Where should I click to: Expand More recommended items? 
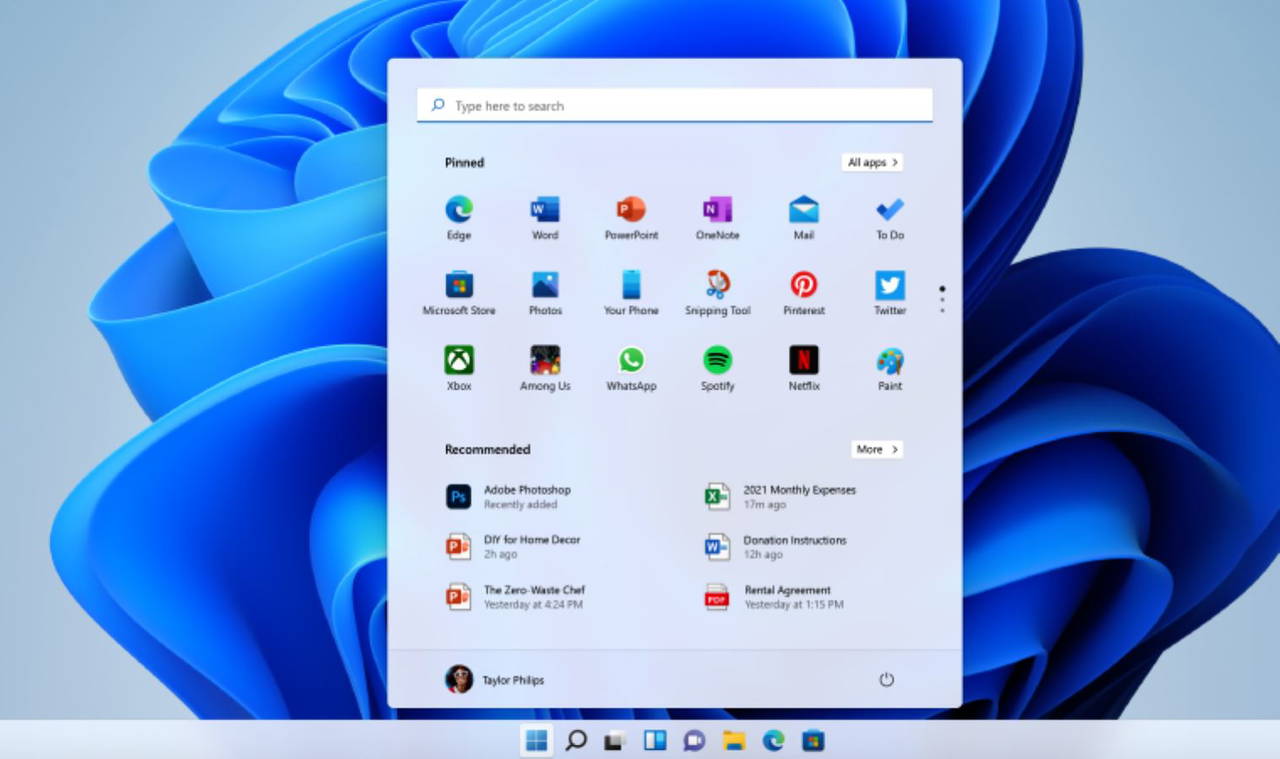point(877,450)
